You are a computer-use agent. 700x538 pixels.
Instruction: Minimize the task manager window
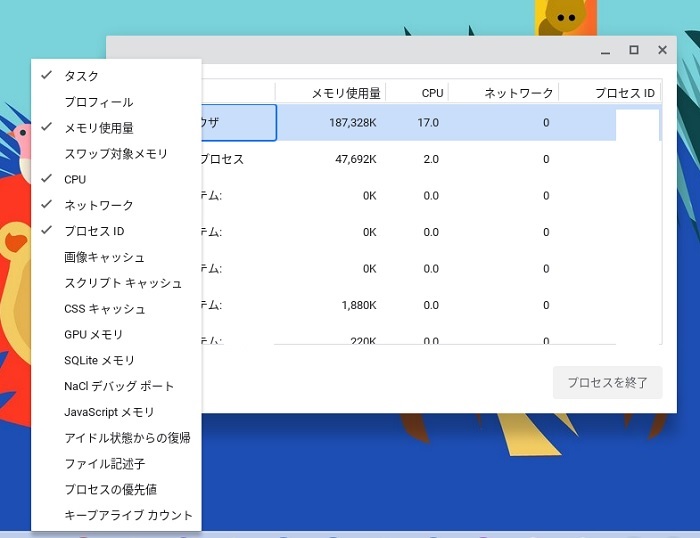point(606,50)
